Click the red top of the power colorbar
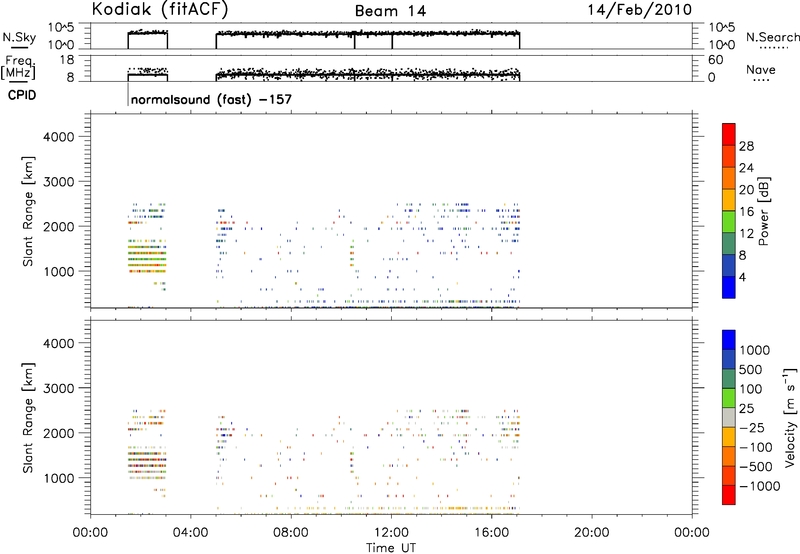This screenshot has height=554, width=800. coord(729,134)
